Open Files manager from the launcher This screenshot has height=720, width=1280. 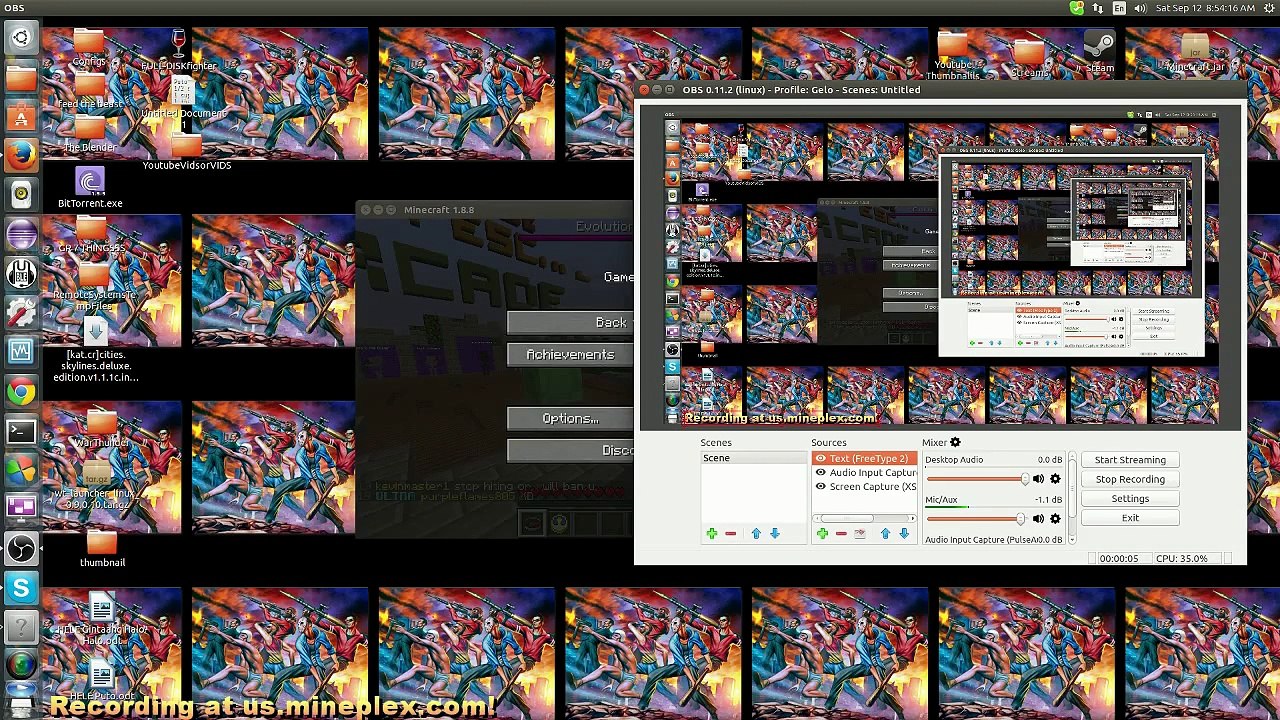pos(21,77)
